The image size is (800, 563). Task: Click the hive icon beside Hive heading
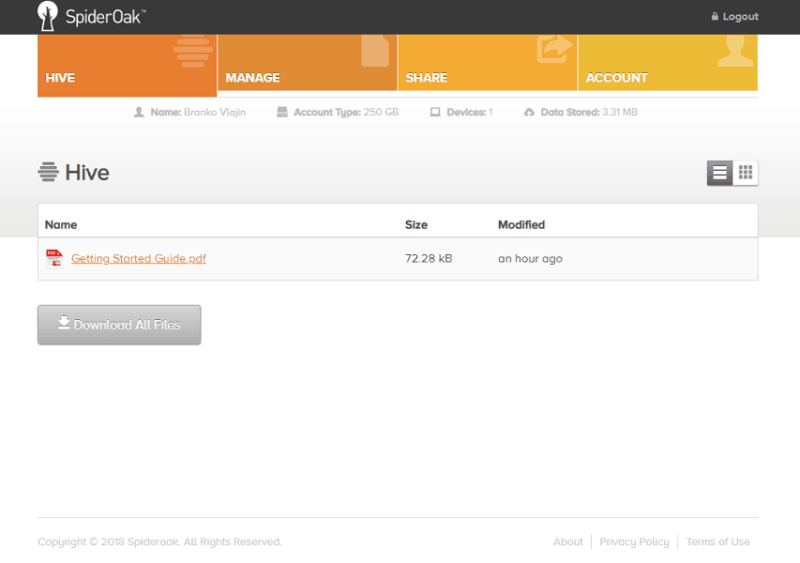pyautogui.click(x=48, y=172)
